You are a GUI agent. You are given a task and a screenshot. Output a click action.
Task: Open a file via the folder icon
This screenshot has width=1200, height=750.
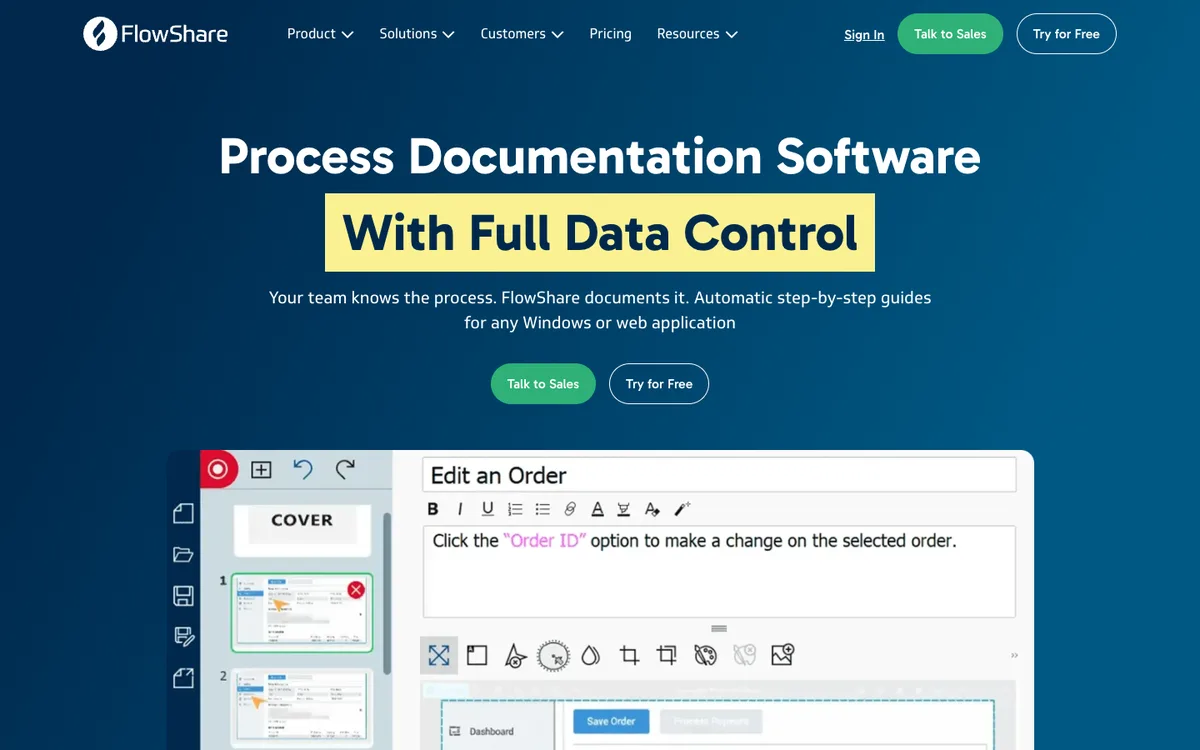[x=183, y=554]
